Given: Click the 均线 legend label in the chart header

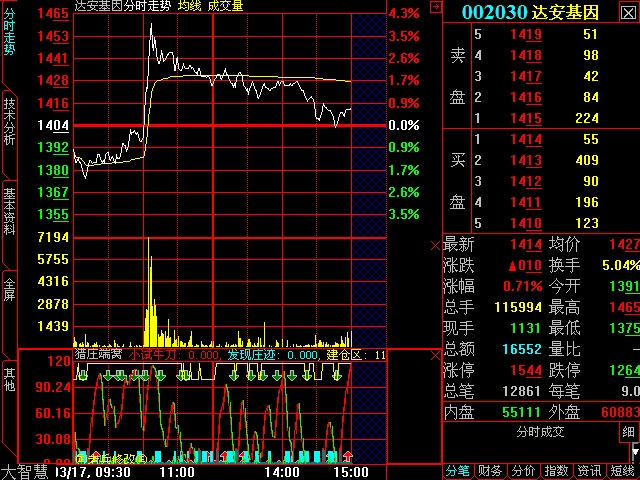Looking at the screenshot, I should (189, 6).
